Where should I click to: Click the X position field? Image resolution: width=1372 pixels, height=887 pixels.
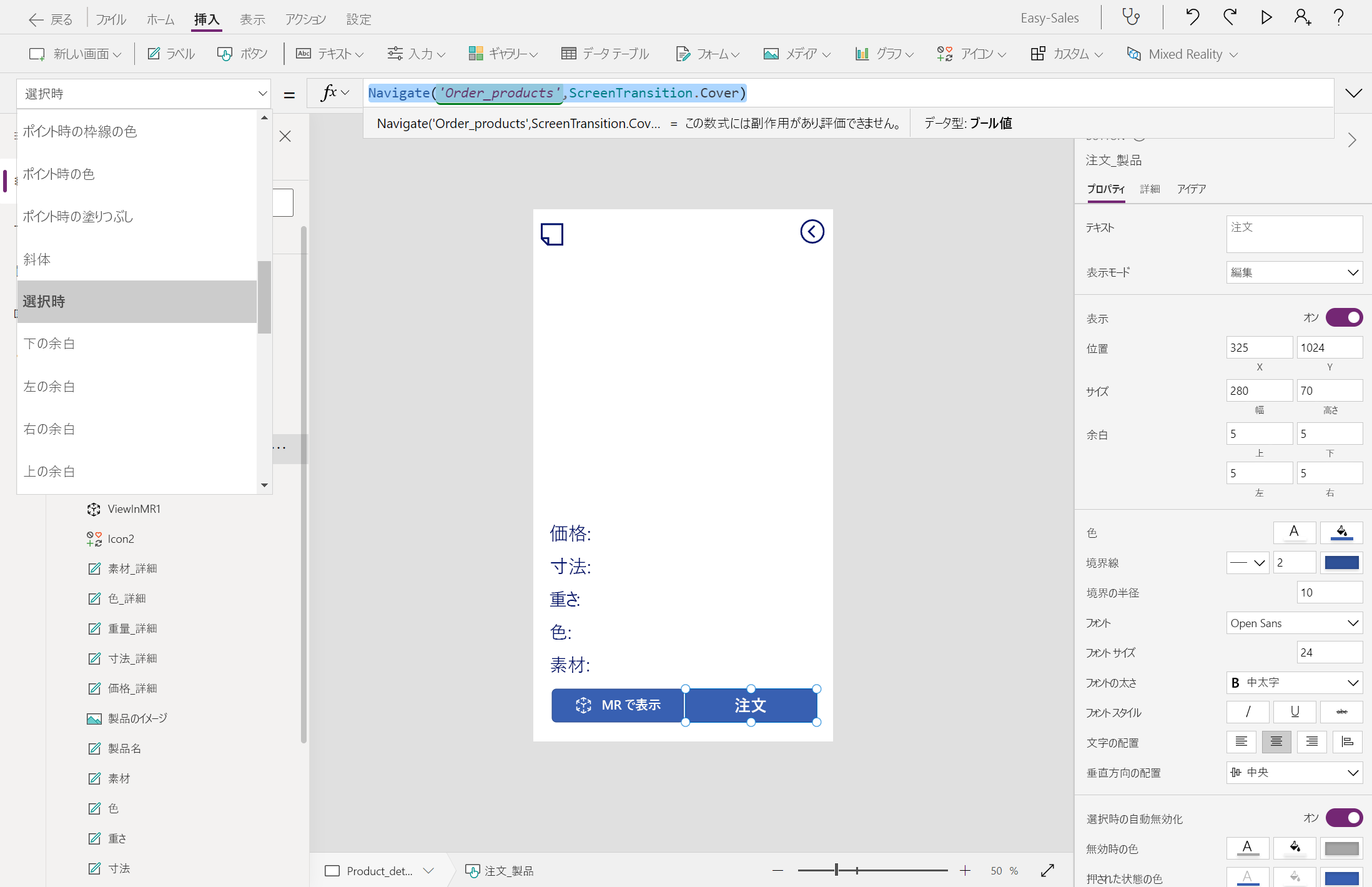pyautogui.click(x=1259, y=347)
